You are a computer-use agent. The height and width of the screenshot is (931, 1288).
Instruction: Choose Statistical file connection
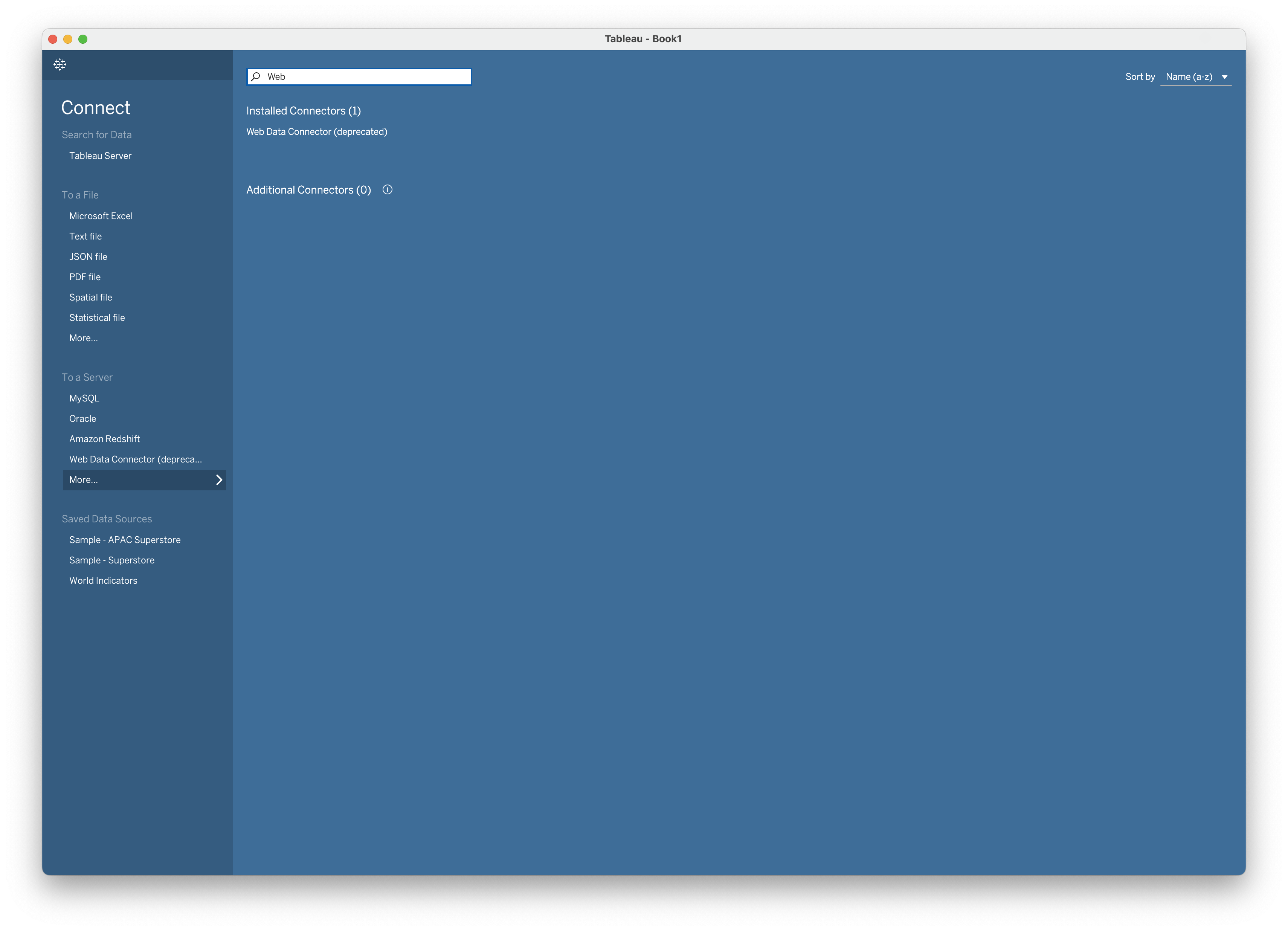[96, 318]
